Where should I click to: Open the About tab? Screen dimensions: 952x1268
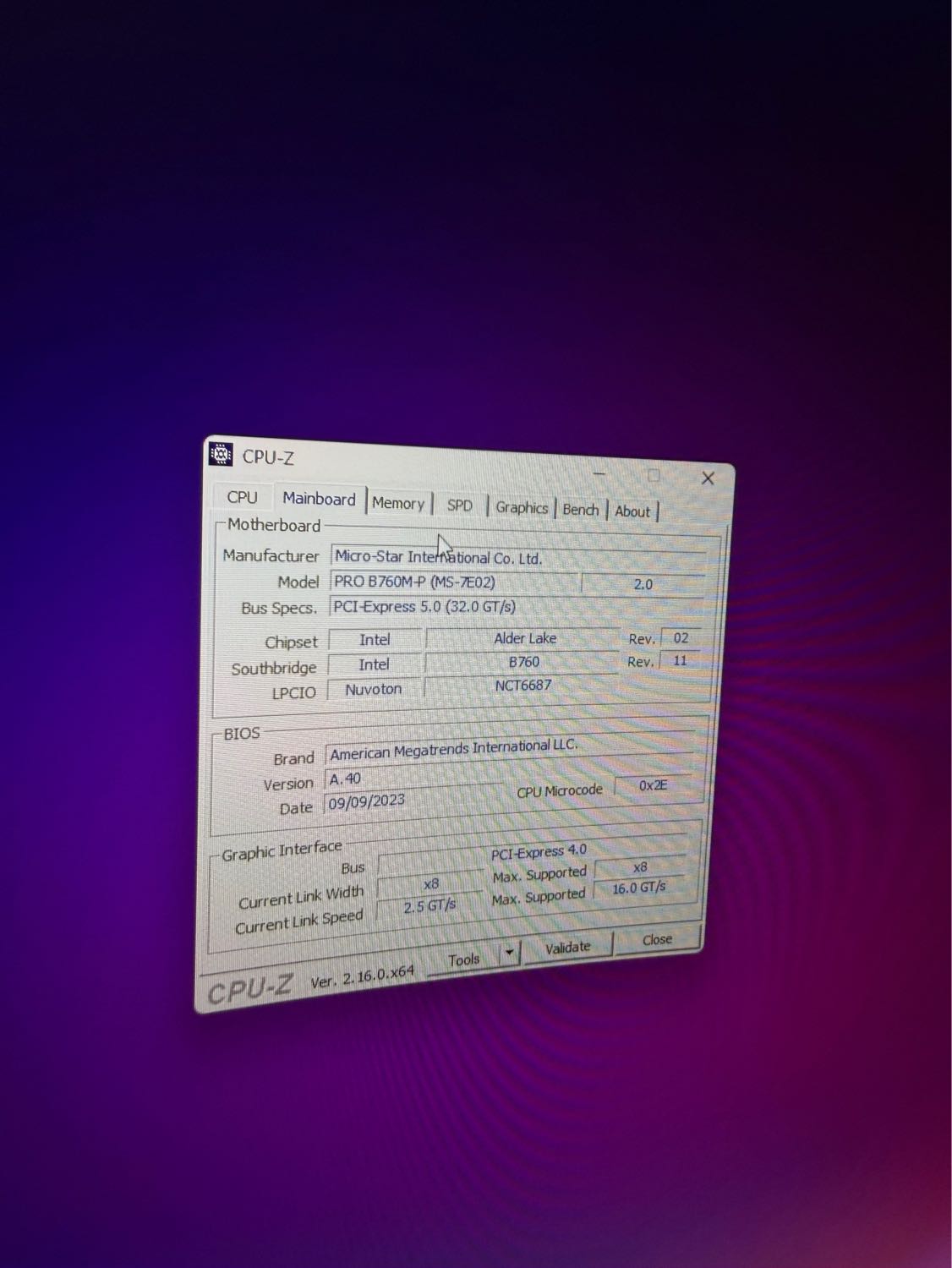pos(632,511)
